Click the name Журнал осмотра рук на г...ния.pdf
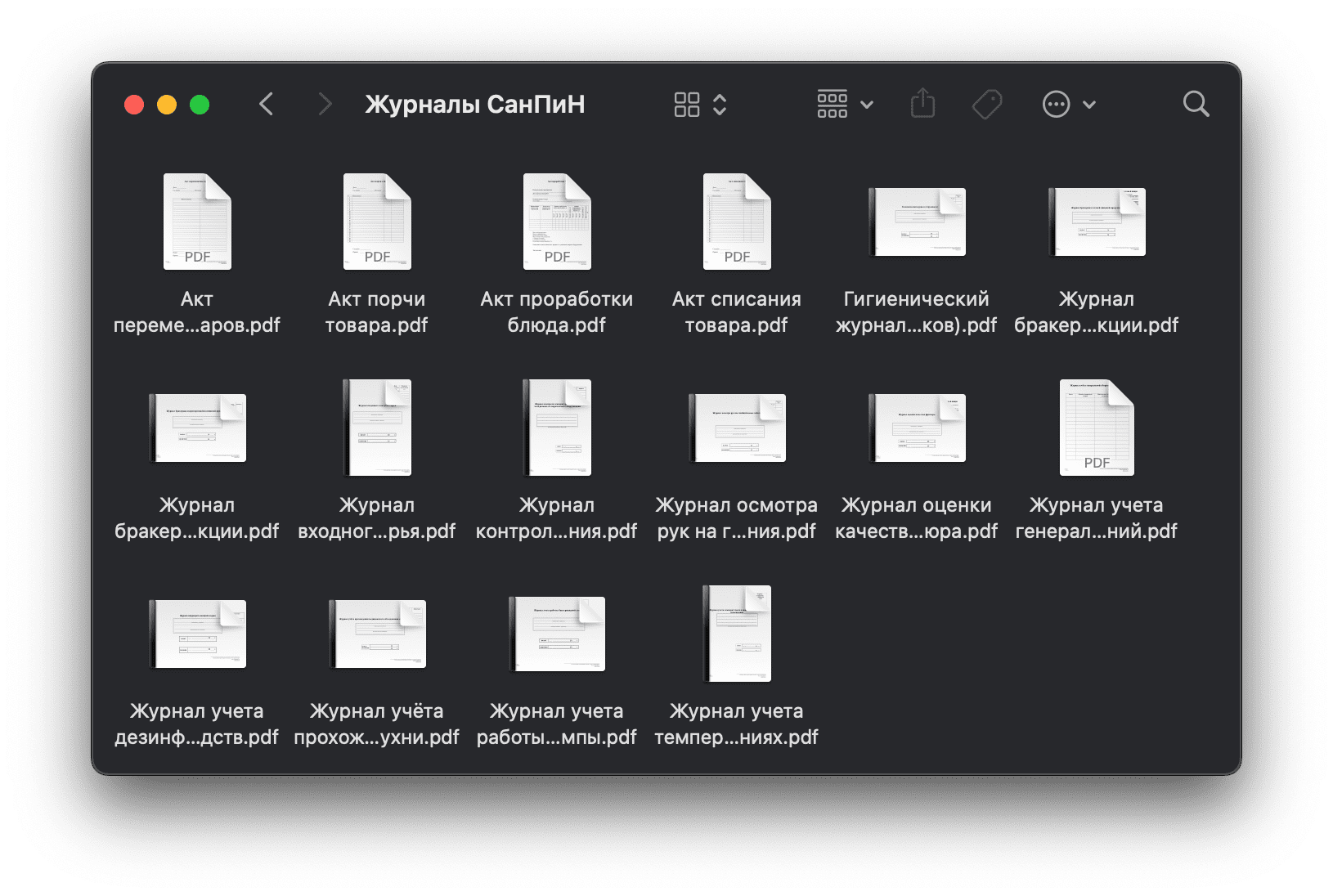1333x896 pixels. click(x=737, y=518)
